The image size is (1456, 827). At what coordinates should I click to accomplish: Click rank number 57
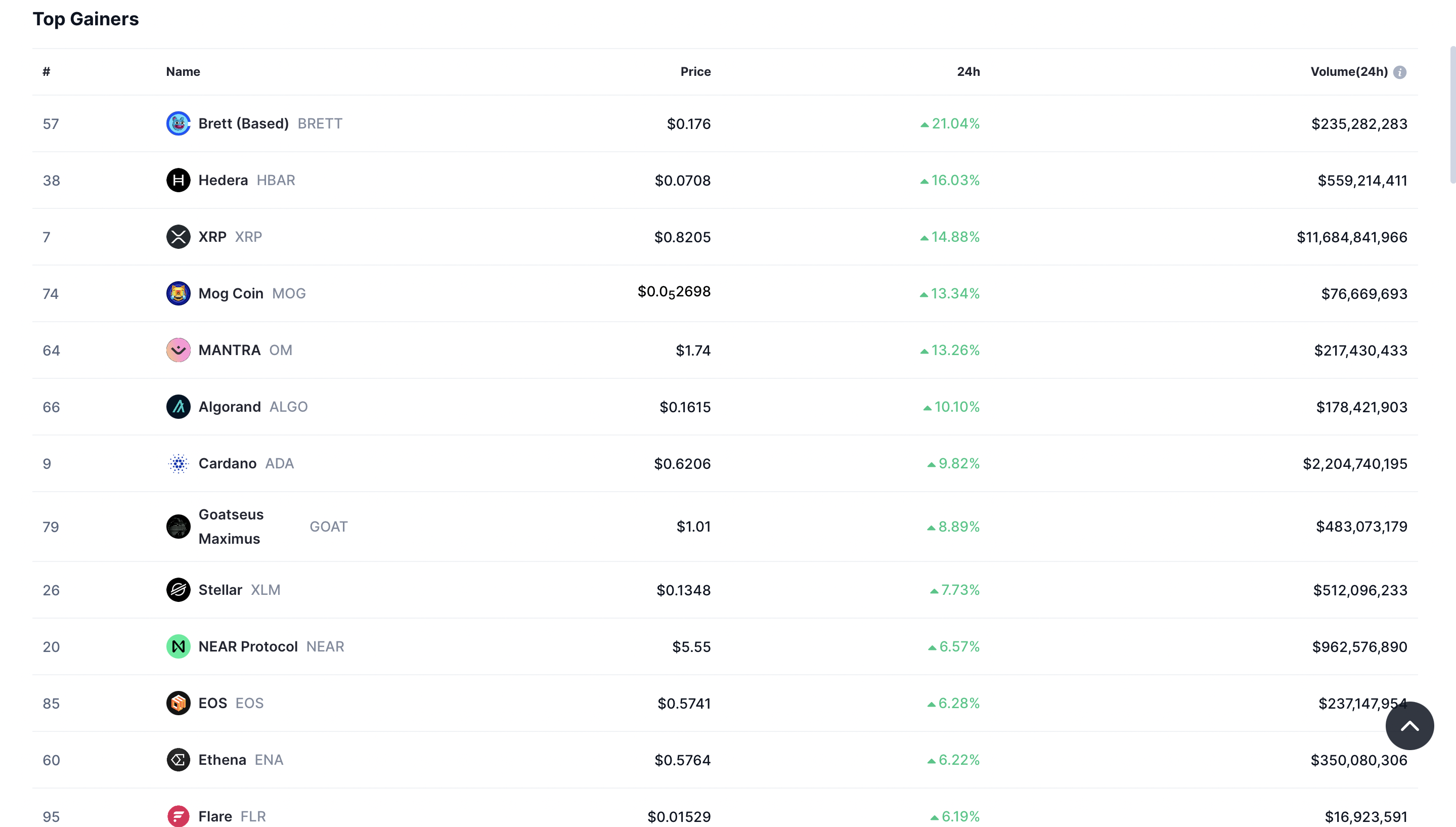point(51,124)
